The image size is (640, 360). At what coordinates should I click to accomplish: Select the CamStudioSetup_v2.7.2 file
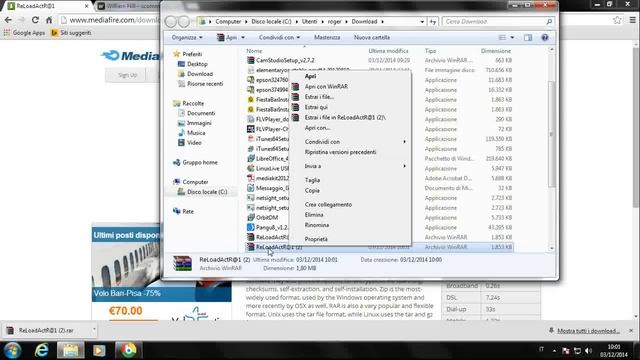[x=285, y=60]
